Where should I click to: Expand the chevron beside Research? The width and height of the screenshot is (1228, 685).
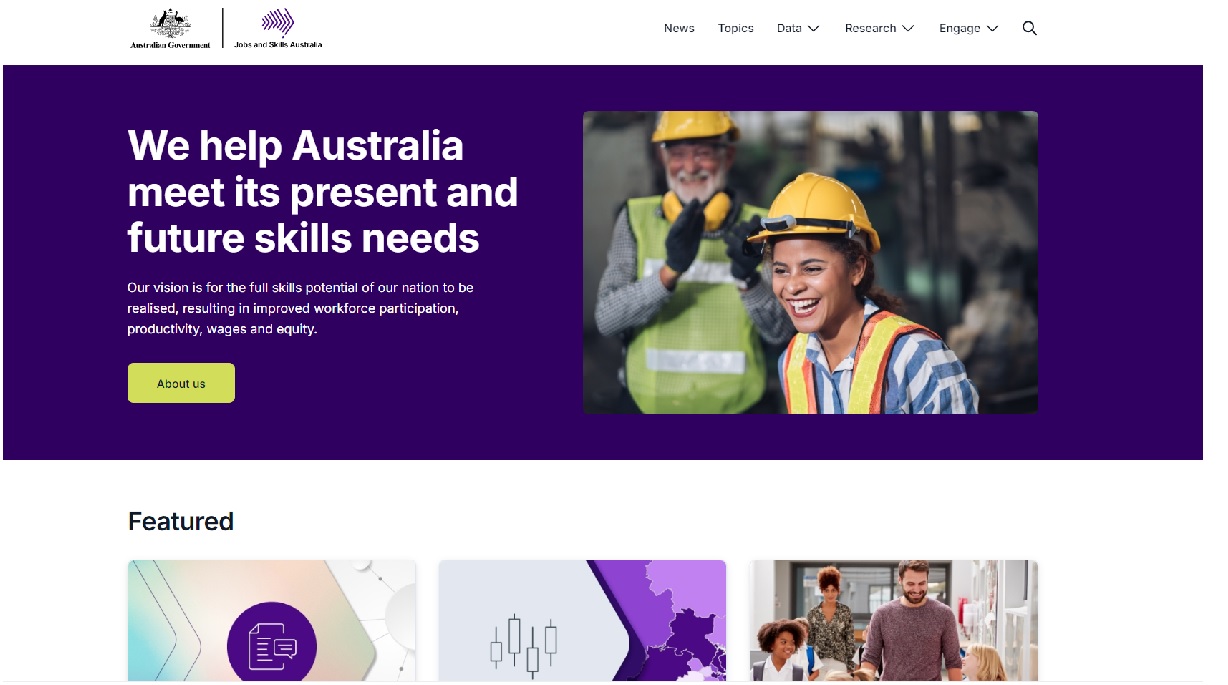tap(908, 28)
